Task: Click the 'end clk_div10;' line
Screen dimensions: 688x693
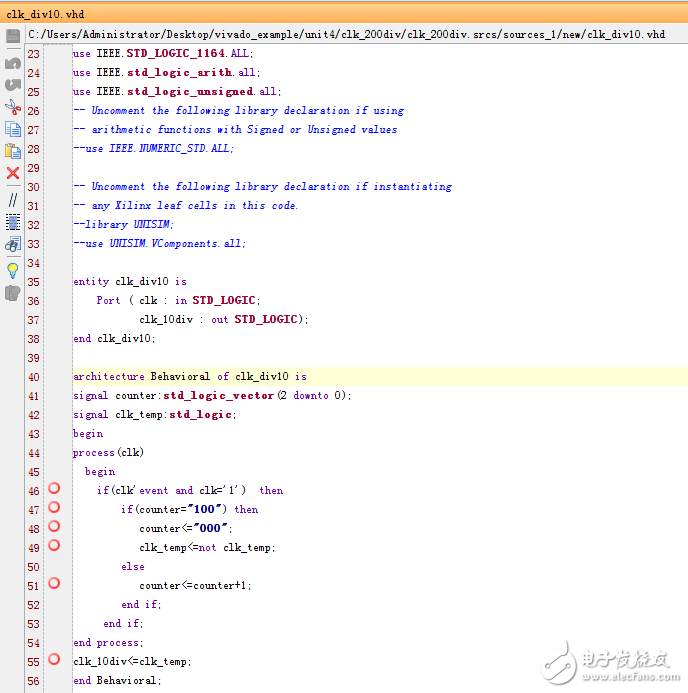Action: click(x=114, y=339)
